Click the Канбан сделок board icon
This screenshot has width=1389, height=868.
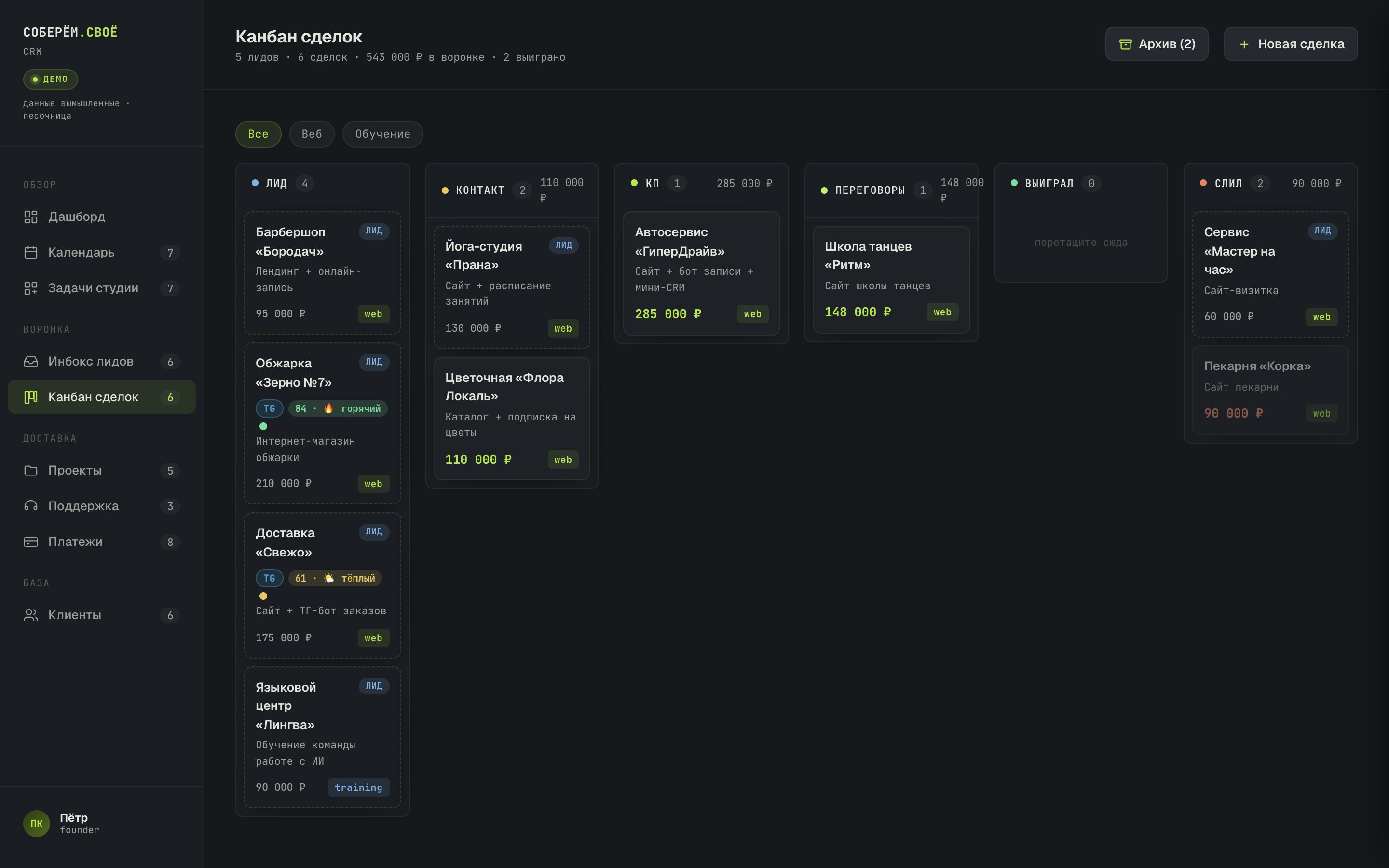tap(30, 397)
